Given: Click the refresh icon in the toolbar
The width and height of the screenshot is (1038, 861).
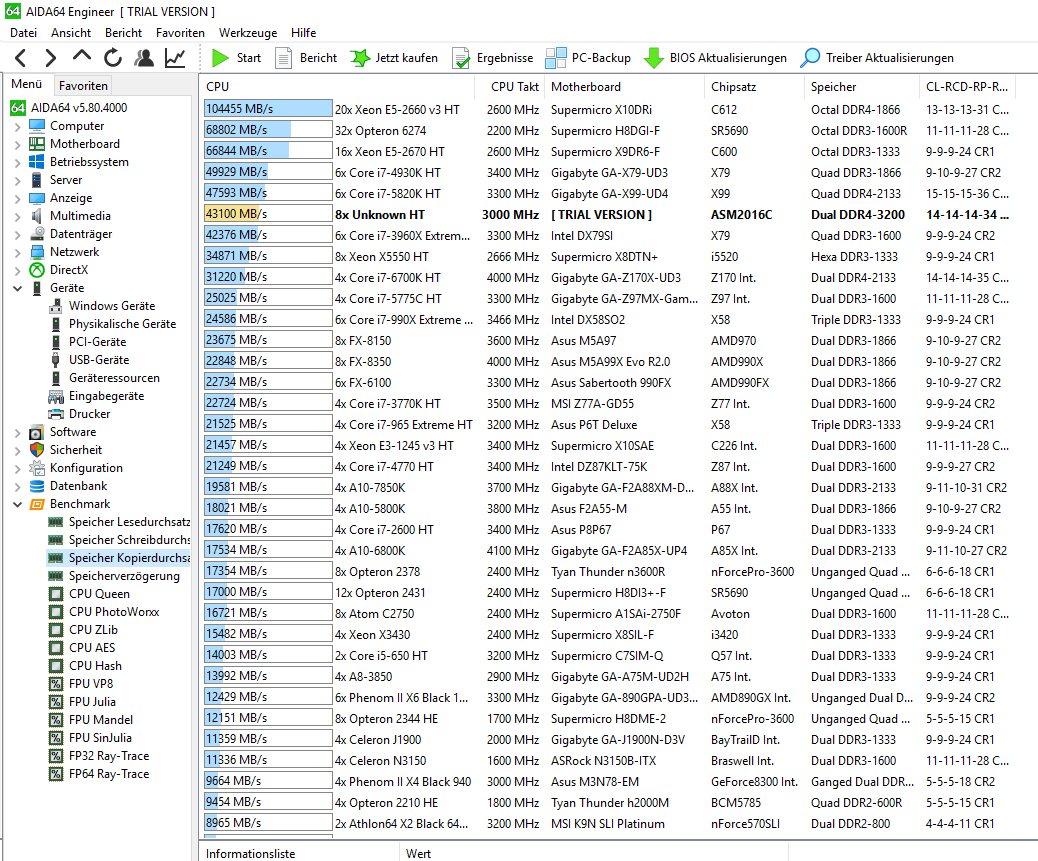Looking at the screenshot, I should [x=113, y=58].
